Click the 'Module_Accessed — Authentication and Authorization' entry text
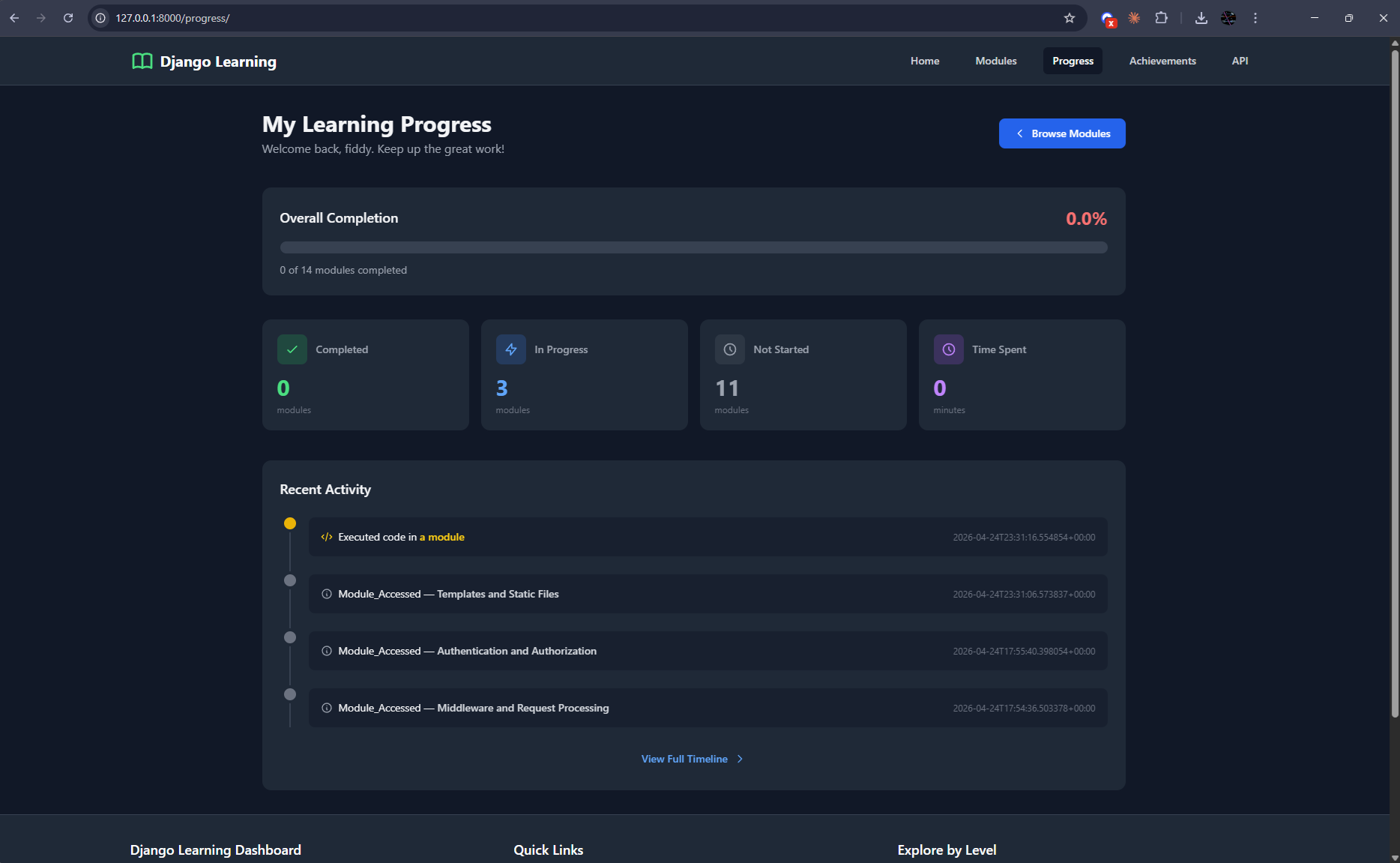This screenshot has height=863, width=1400. pos(467,651)
